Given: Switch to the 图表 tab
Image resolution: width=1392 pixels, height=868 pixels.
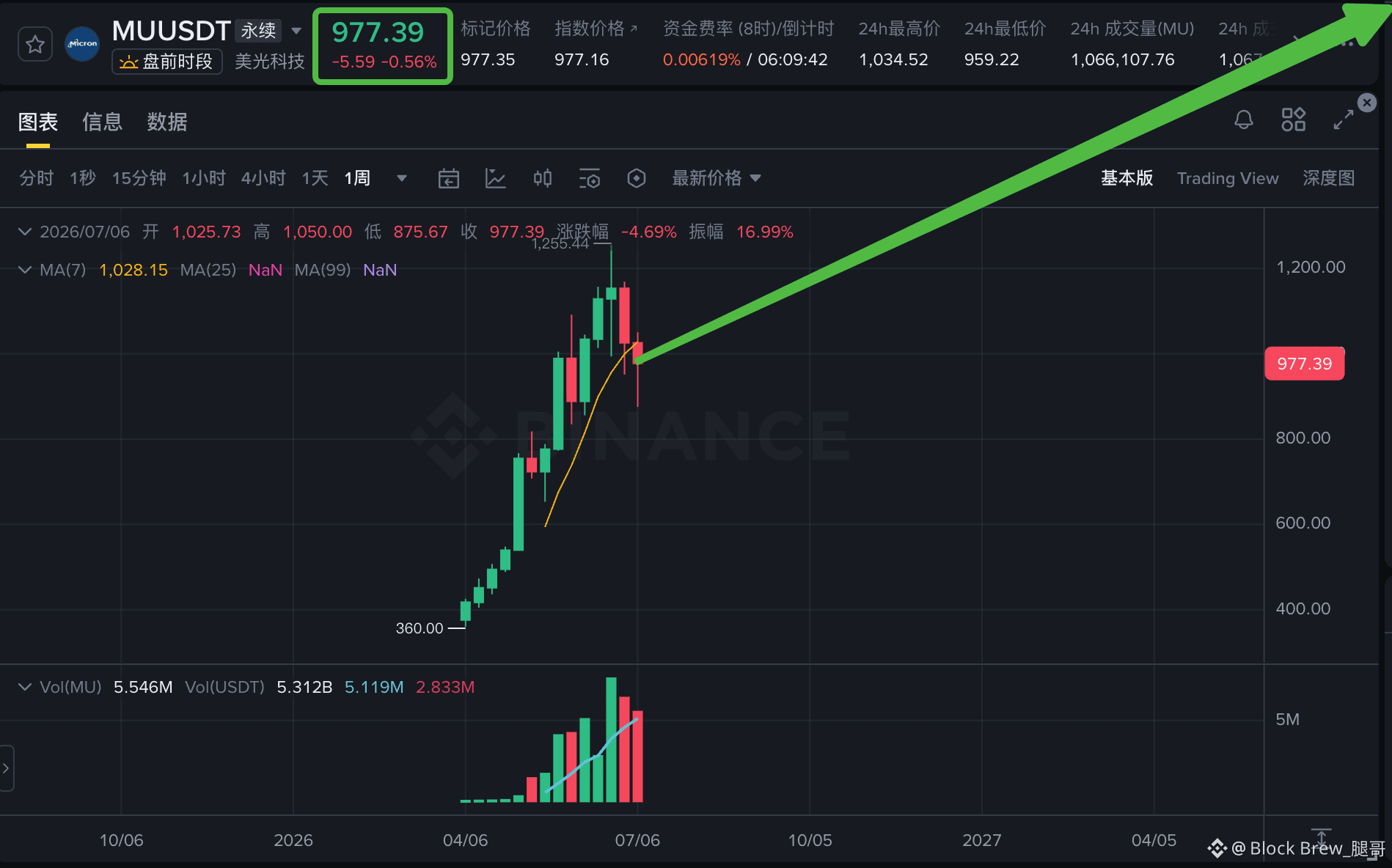Looking at the screenshot, I should pos(38,122).
